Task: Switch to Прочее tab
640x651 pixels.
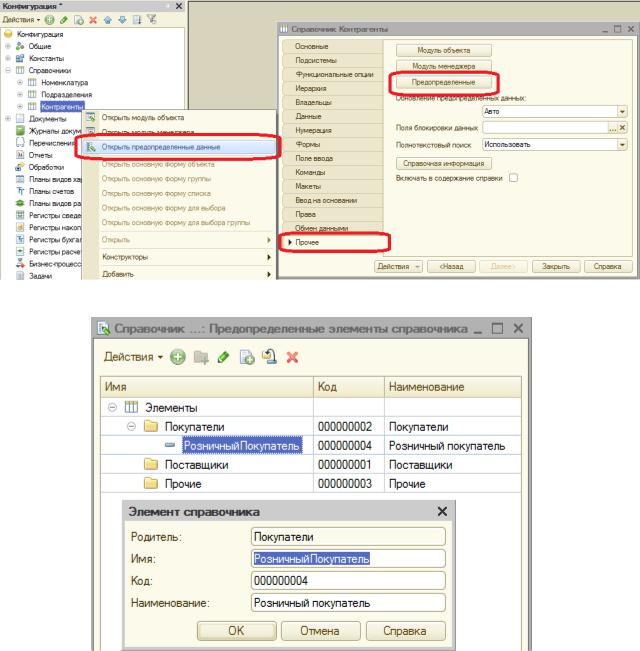Action: point(335,242)
